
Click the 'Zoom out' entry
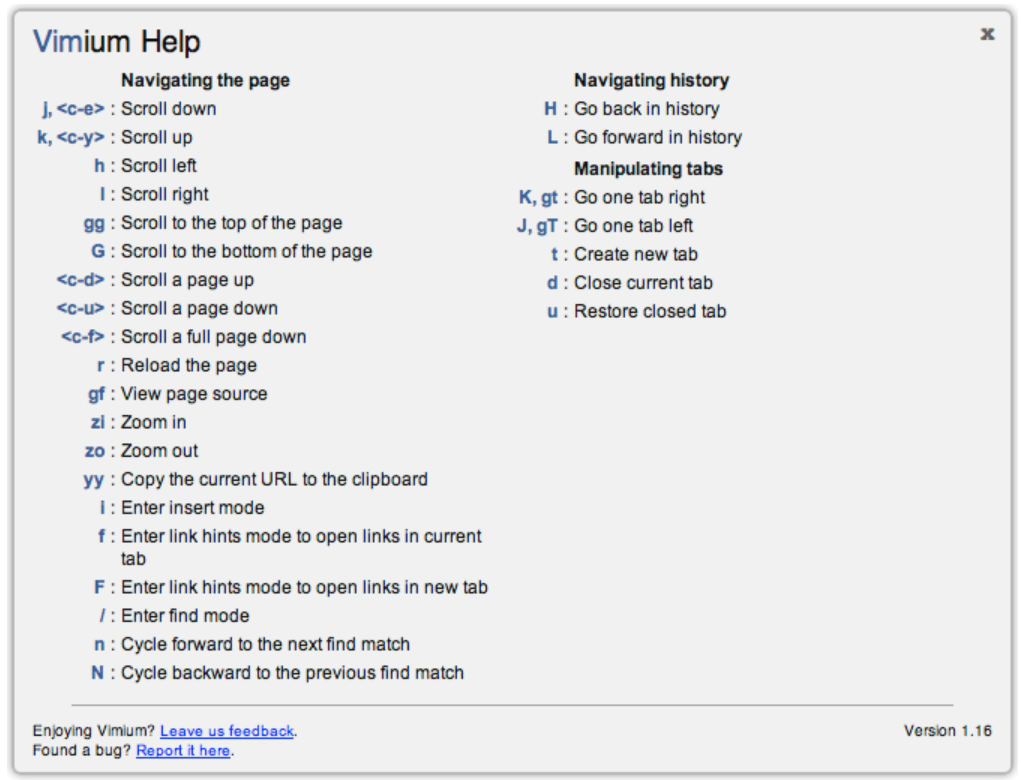[160, 451]
